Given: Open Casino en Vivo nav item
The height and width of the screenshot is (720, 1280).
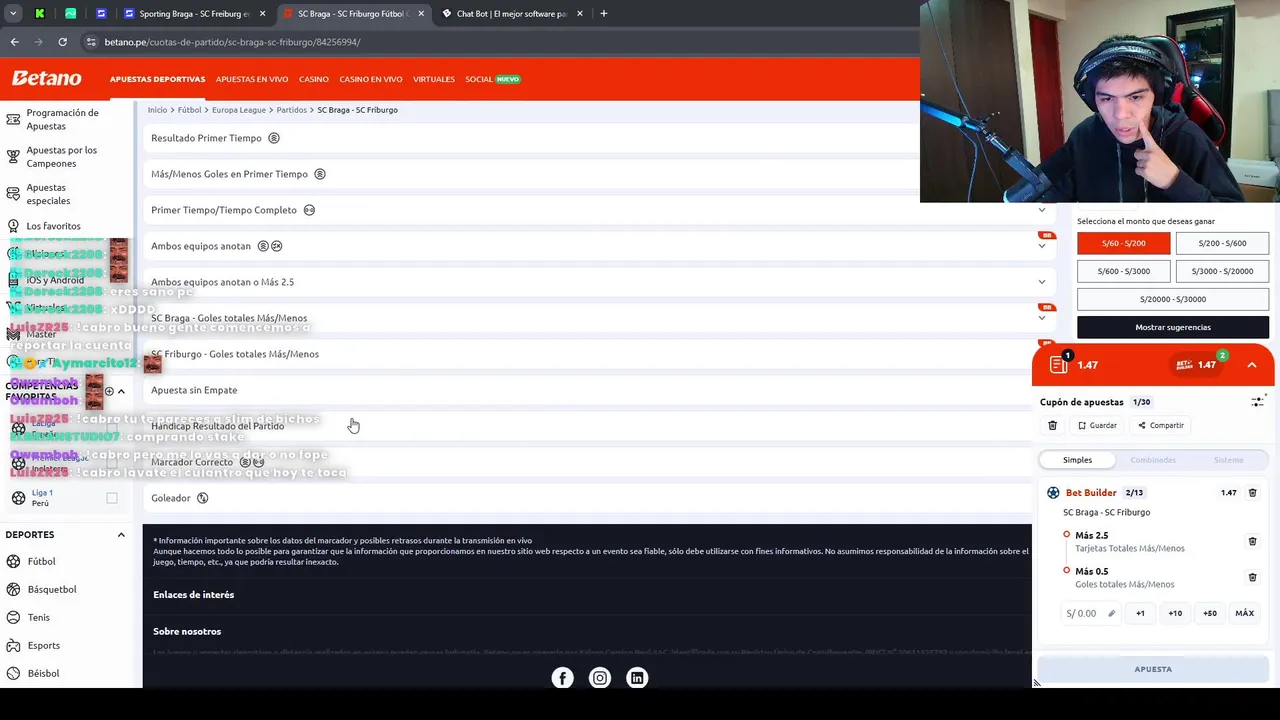Looking at the screenshot, I should point(371,79).
